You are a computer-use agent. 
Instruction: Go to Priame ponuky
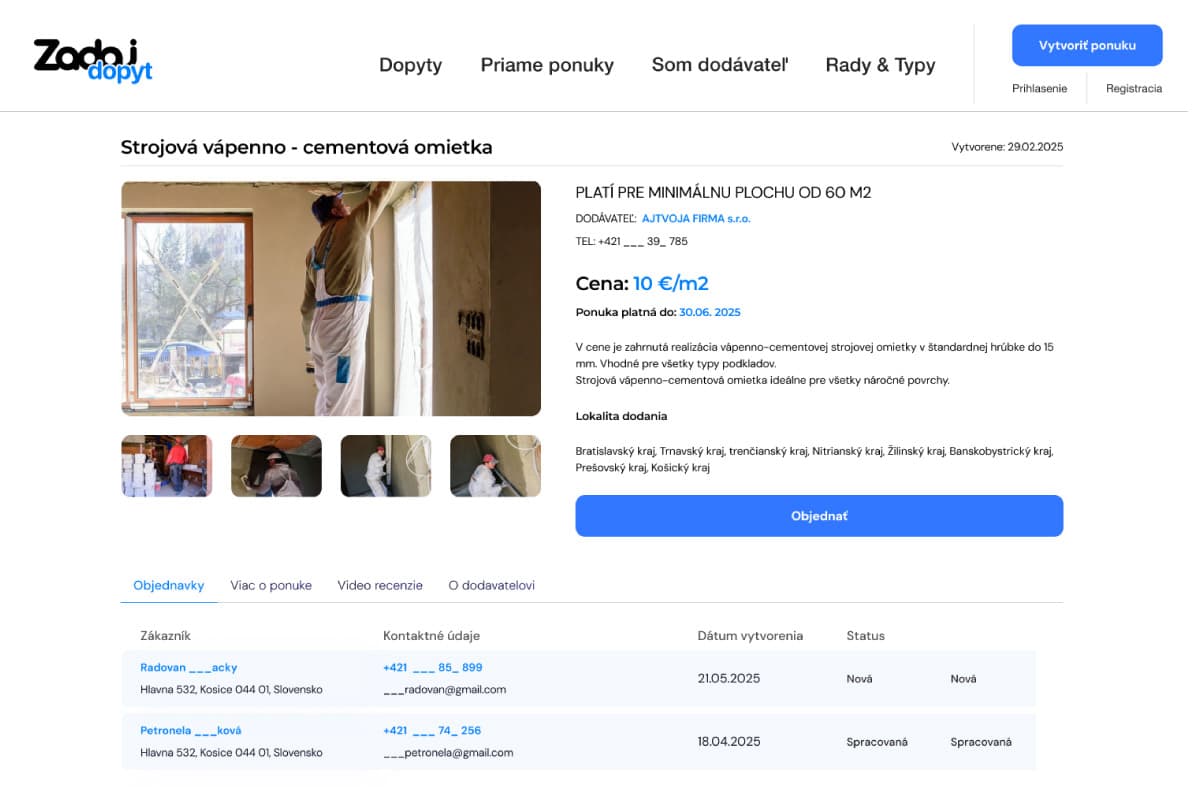pyautogui.click(x=547, y=65)
